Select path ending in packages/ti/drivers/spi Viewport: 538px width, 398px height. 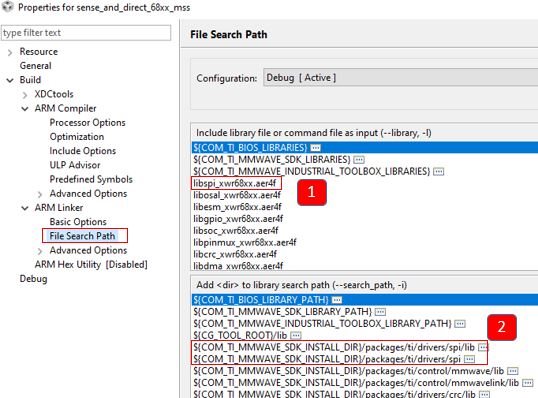pyautogui.click(x=327, y=359)
